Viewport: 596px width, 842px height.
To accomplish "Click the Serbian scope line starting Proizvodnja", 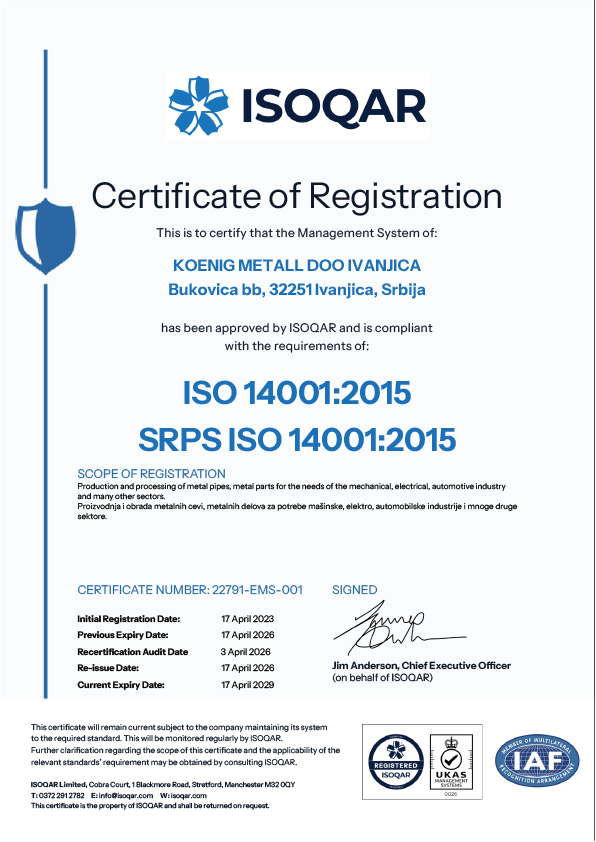I will [297, 511].
